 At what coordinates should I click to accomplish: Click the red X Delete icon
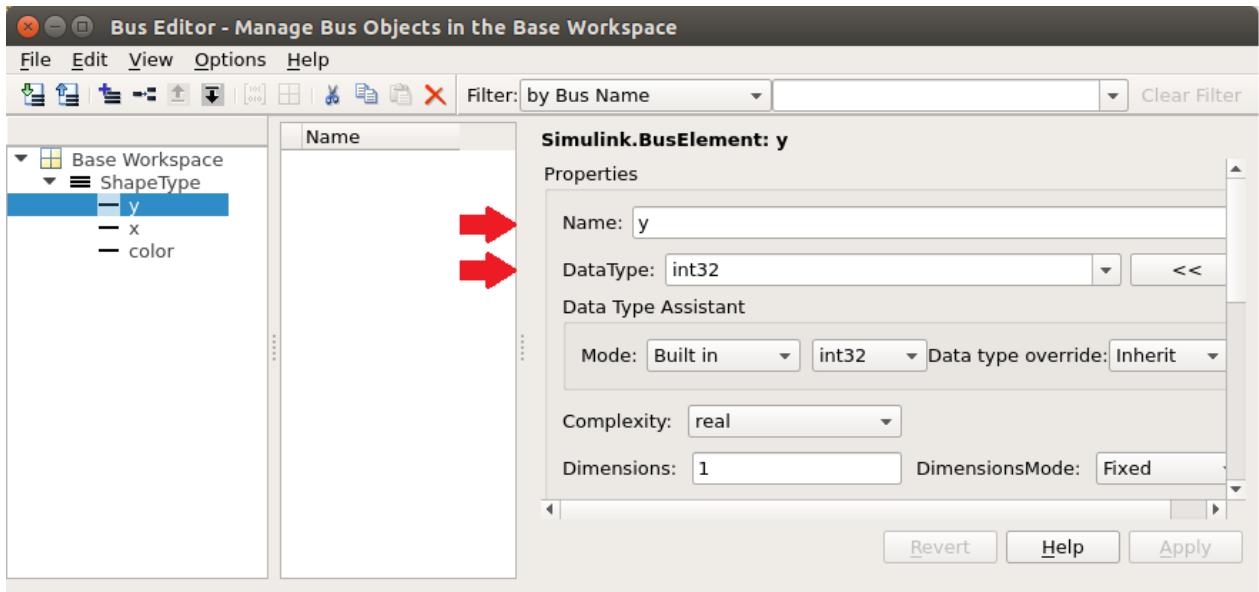point(434,97)
